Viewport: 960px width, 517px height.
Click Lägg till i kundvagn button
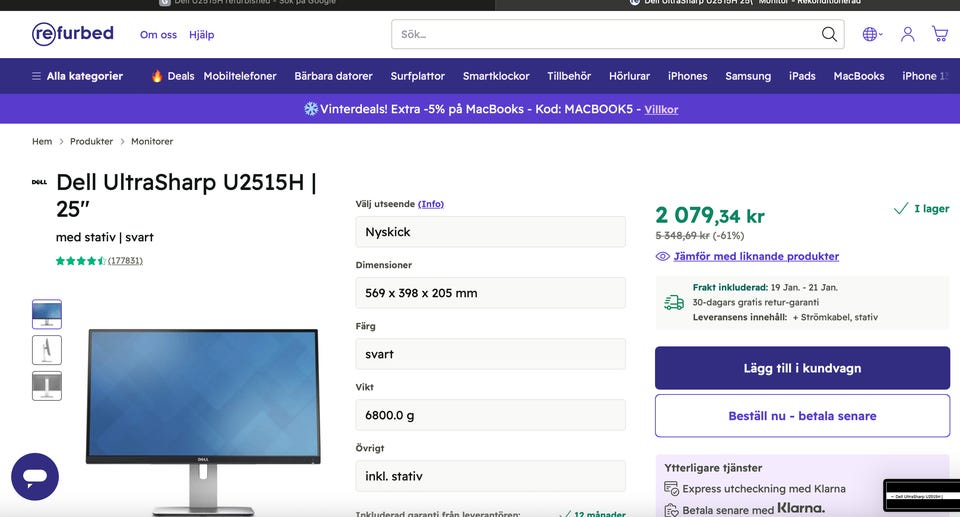pyautogui.click(x=802, y=368)
